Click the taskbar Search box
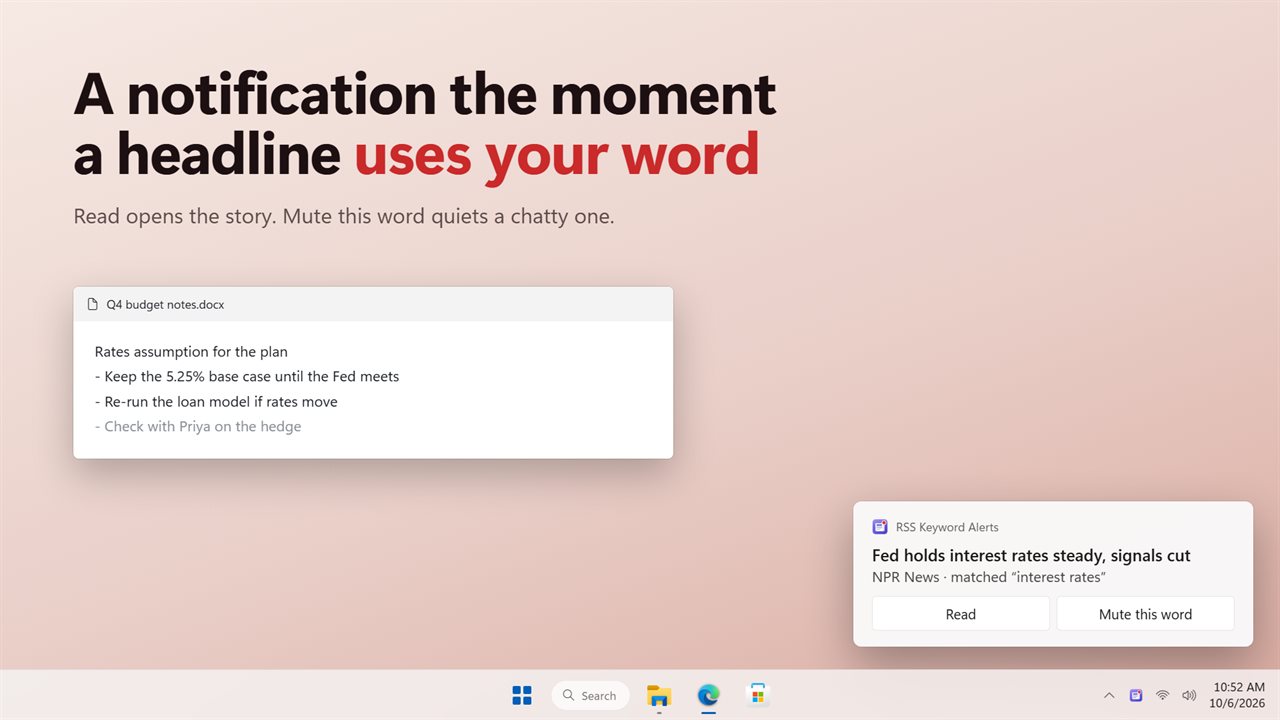 [590, 695]
